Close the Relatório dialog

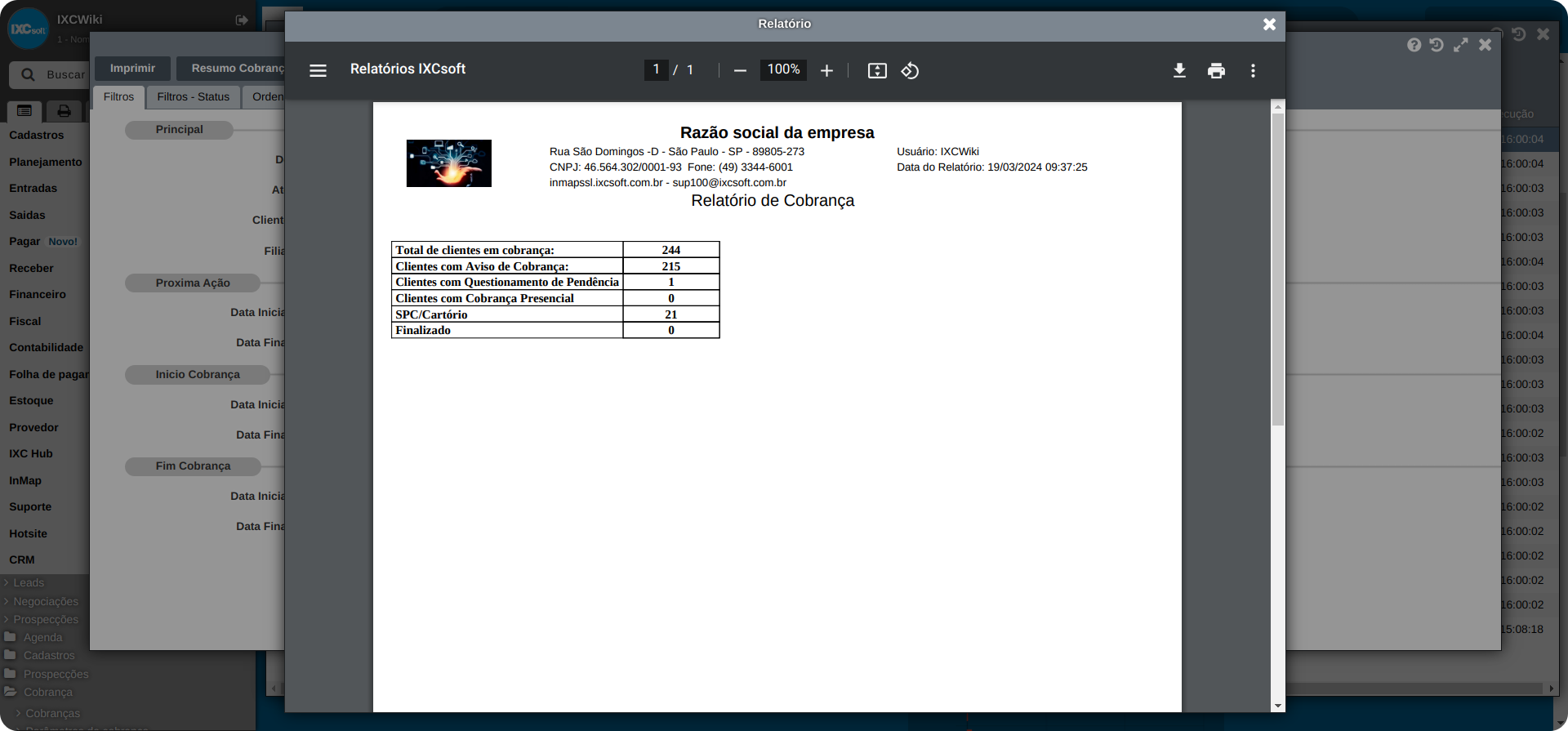[1269, 25]
